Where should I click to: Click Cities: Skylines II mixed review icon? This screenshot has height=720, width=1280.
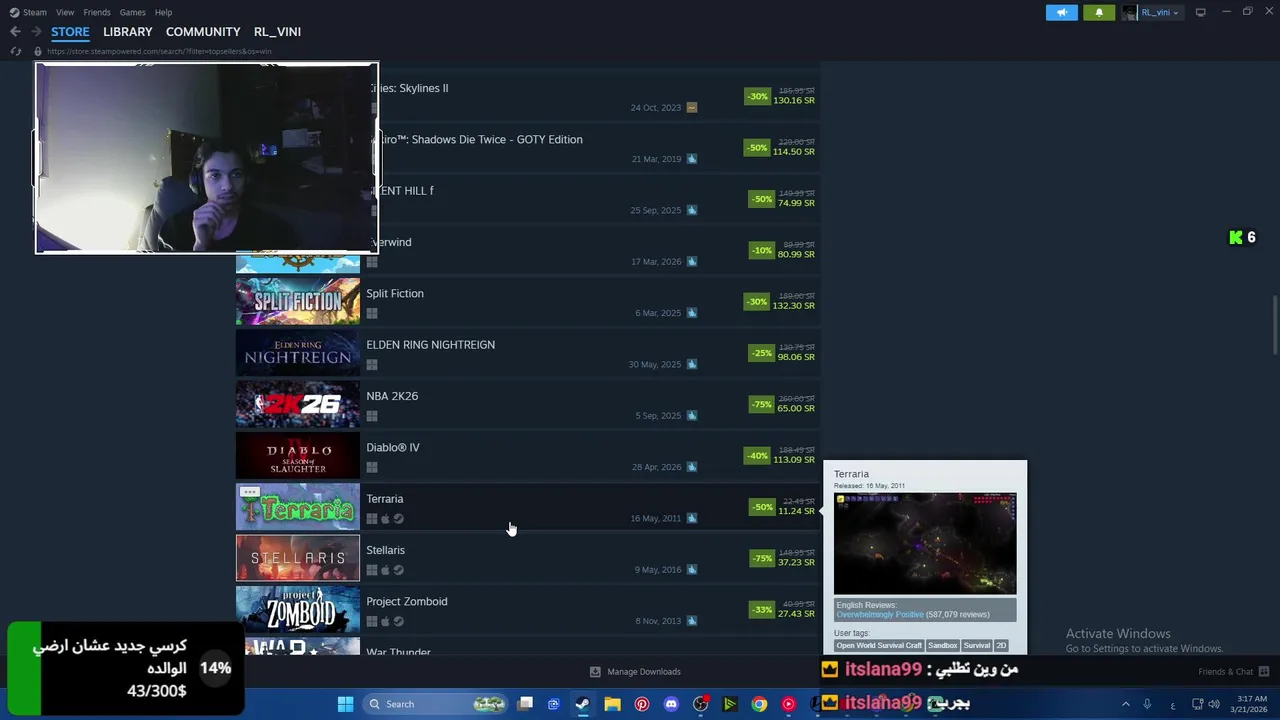pyautogui.click(x=692, y=108)
